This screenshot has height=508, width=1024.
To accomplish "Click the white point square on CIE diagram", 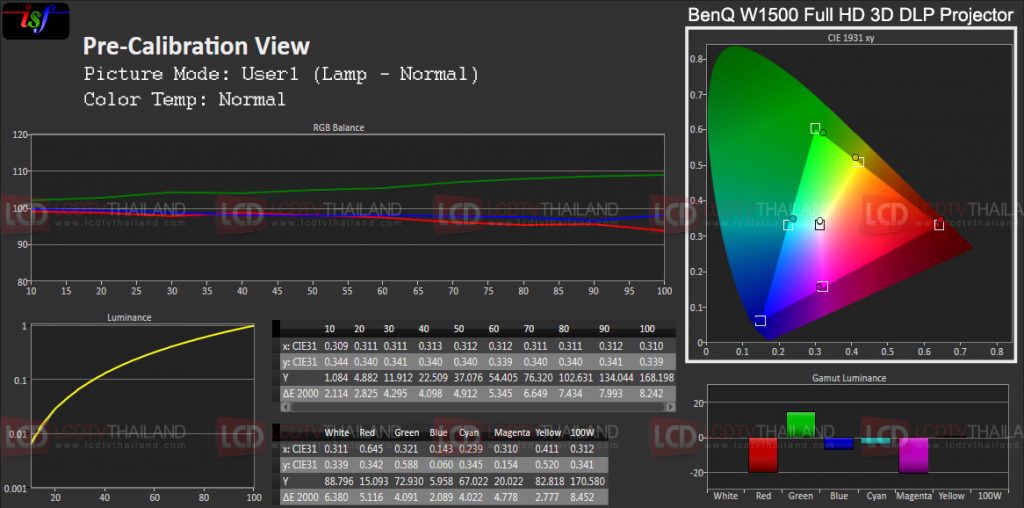I will 820,225.
